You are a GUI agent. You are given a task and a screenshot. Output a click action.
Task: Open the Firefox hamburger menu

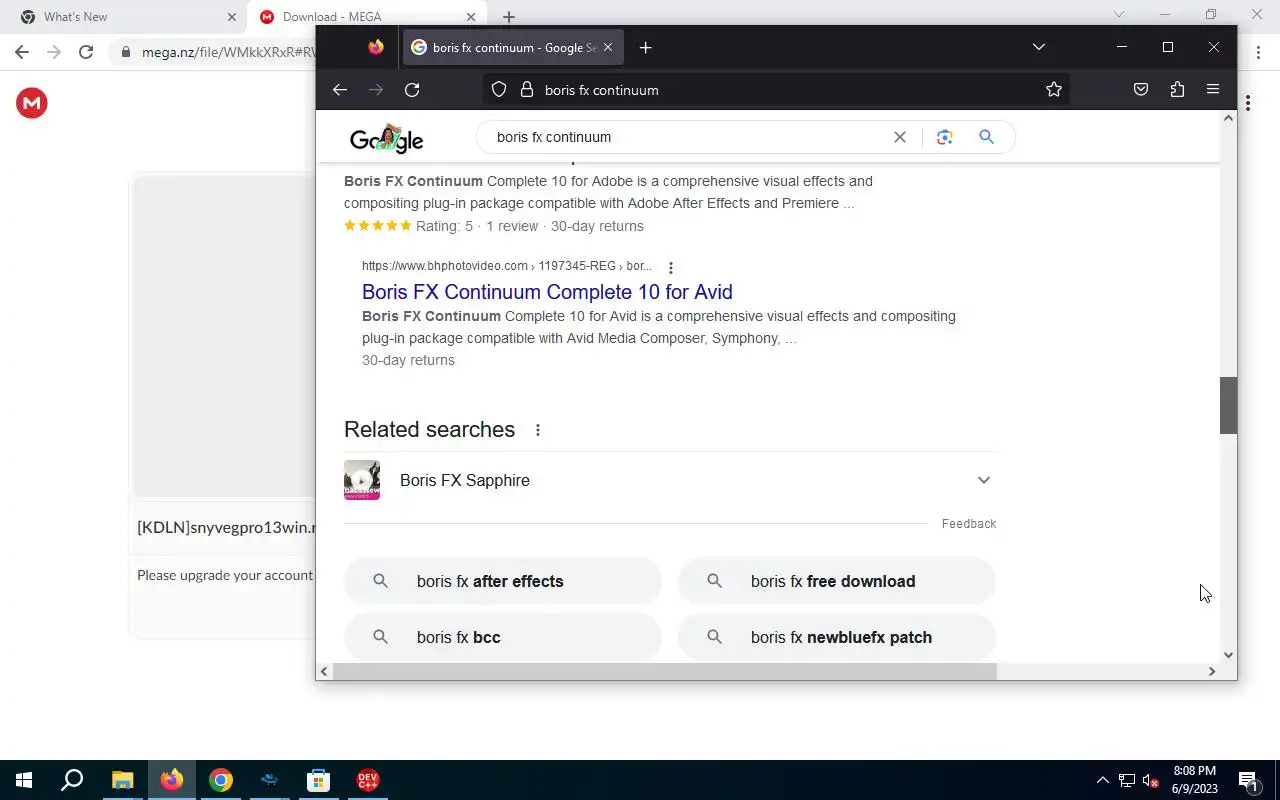[1213, 90]
